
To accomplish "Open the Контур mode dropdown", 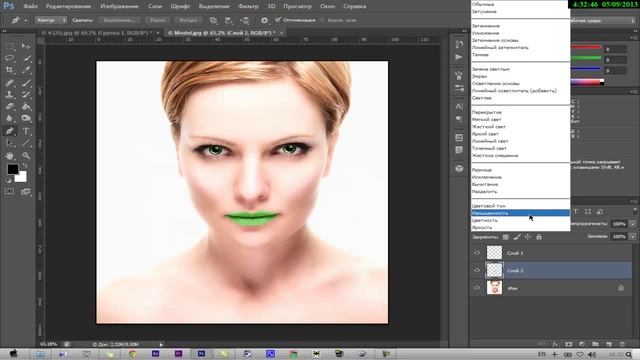I will (x=51, y=20).
